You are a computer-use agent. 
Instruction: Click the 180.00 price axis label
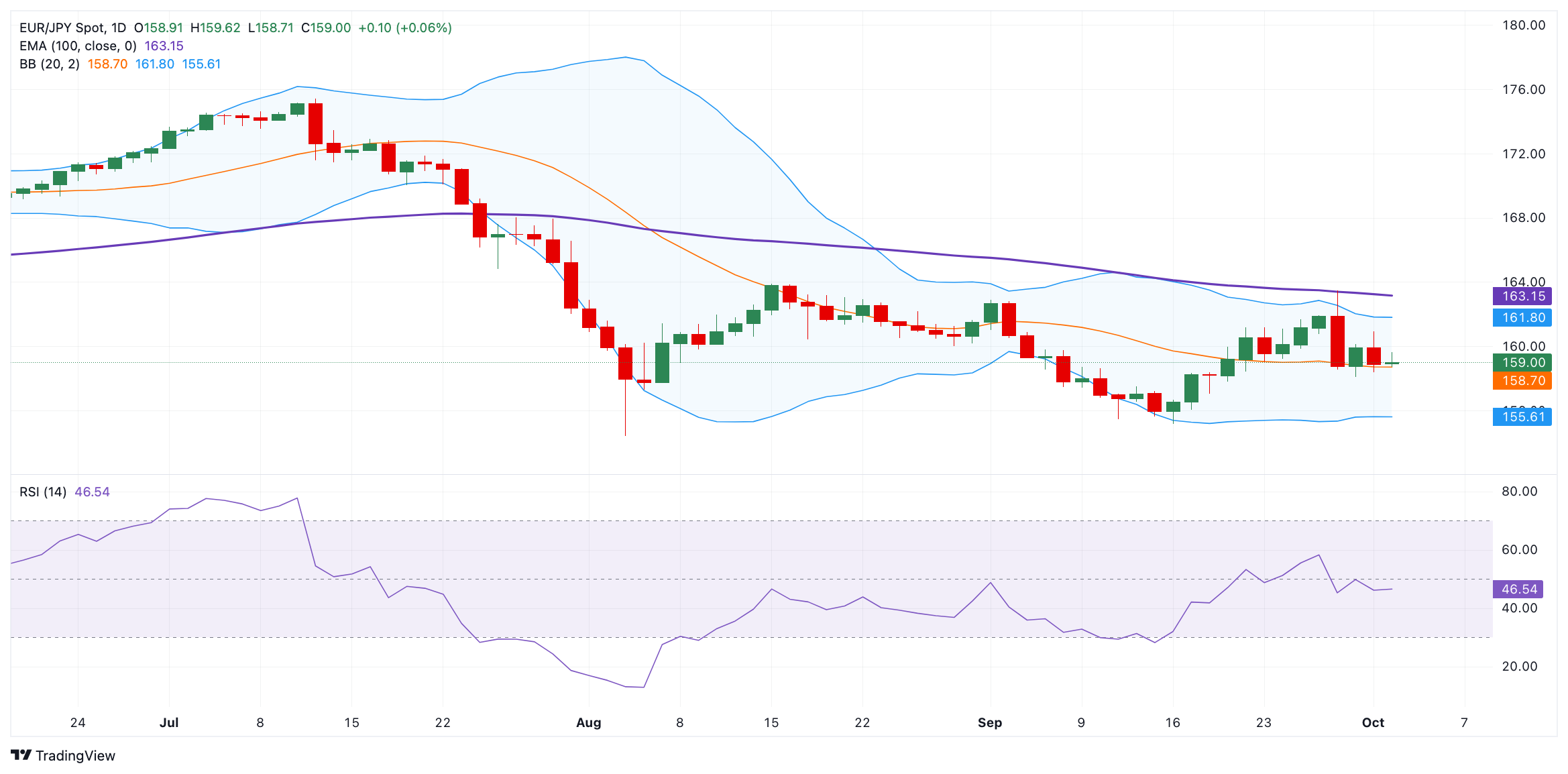click(x=1523, y=25)
